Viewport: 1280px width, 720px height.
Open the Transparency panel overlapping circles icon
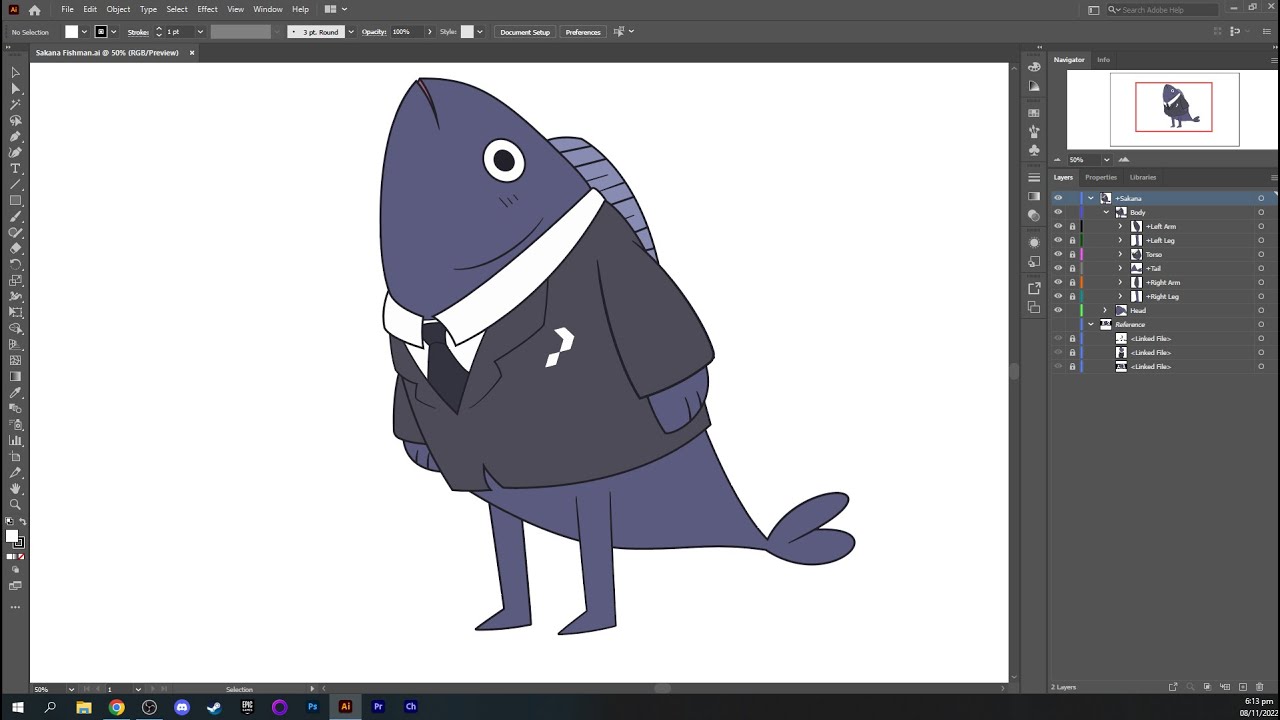pyautogui.click(x=1034, y=215)
